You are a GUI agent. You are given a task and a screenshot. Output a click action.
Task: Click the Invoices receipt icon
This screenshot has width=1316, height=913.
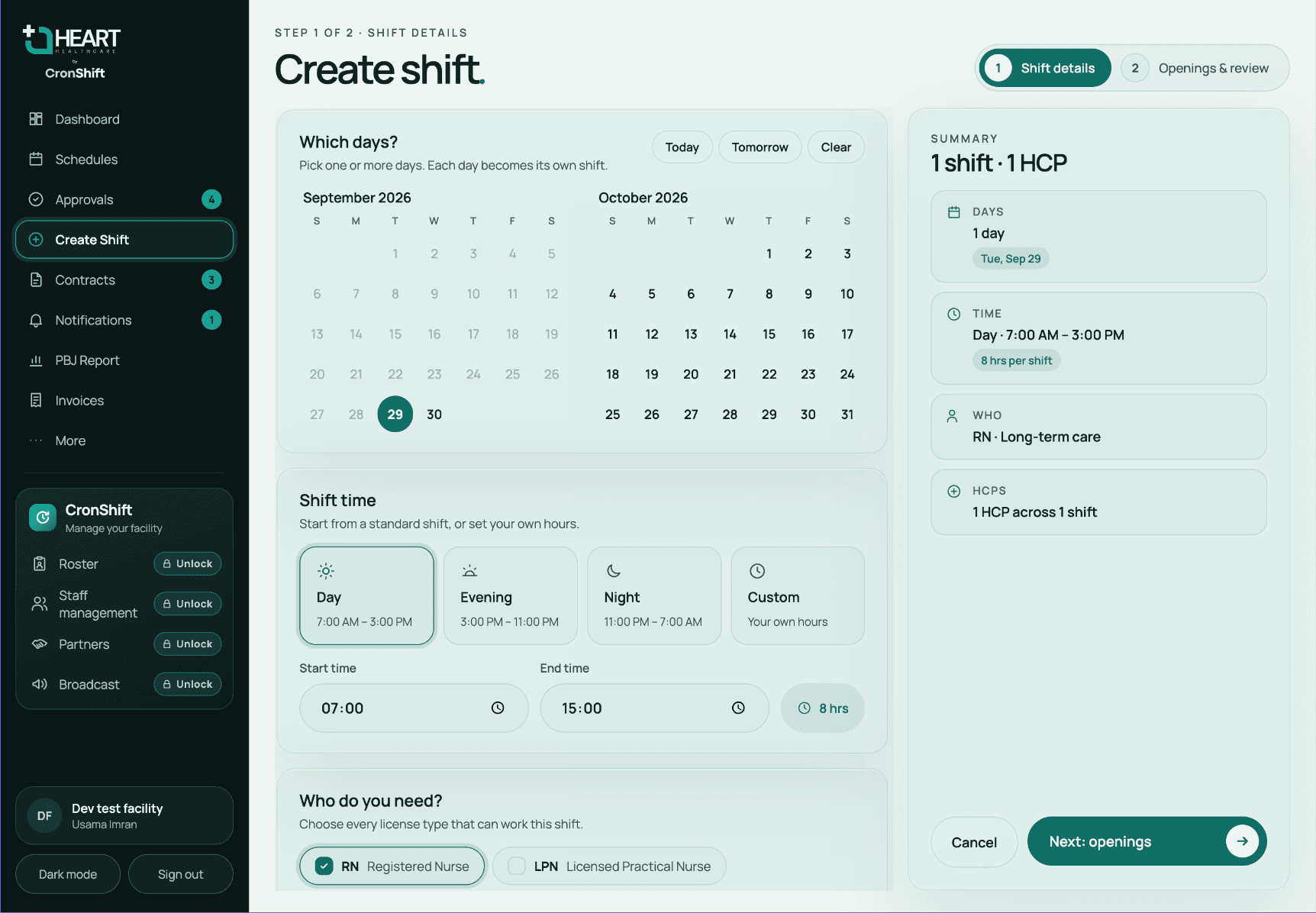(36, 401)
